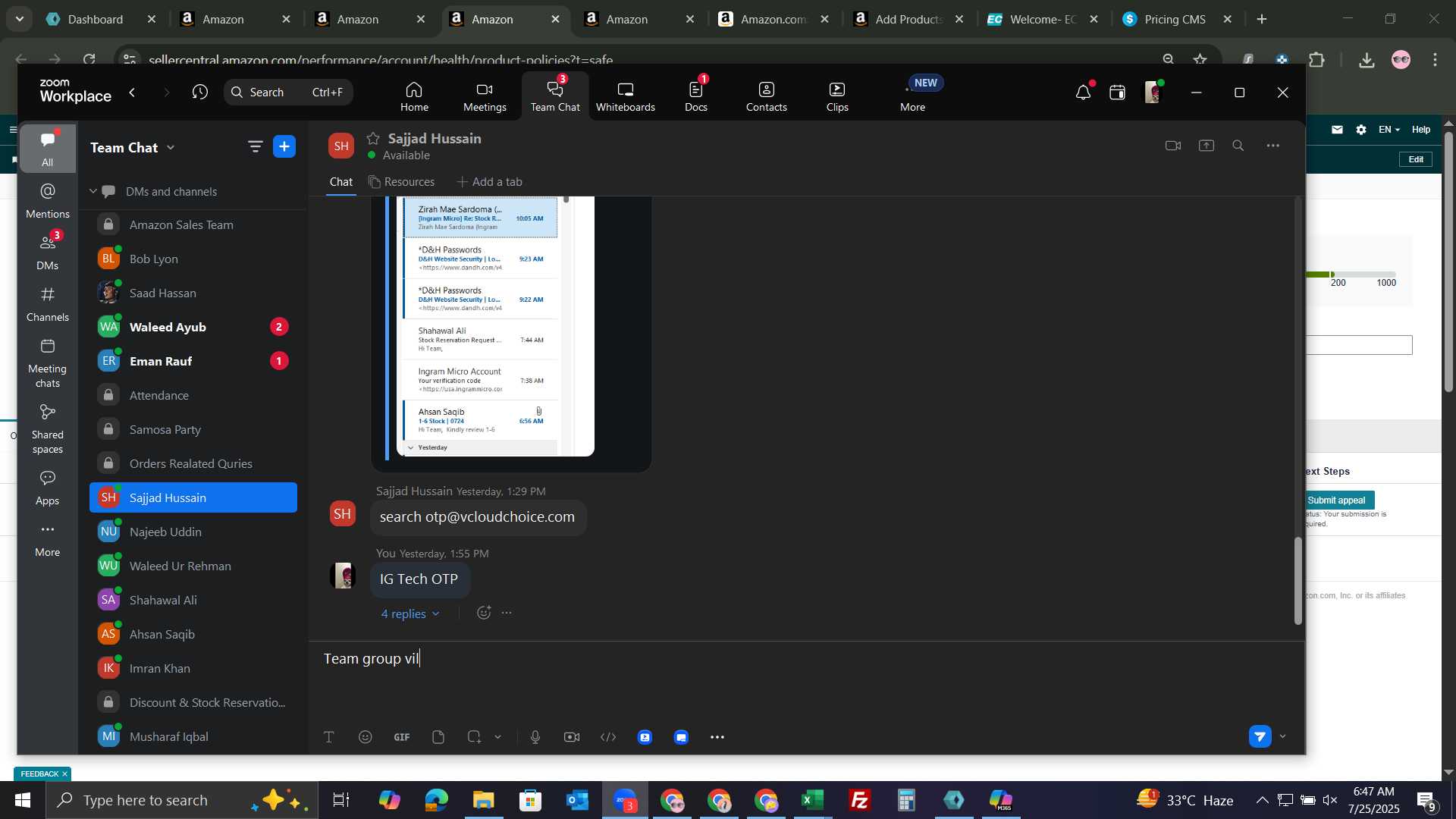Open More options in left sidebar
The image size is (1456, 819).
click(x=47, y=539)
